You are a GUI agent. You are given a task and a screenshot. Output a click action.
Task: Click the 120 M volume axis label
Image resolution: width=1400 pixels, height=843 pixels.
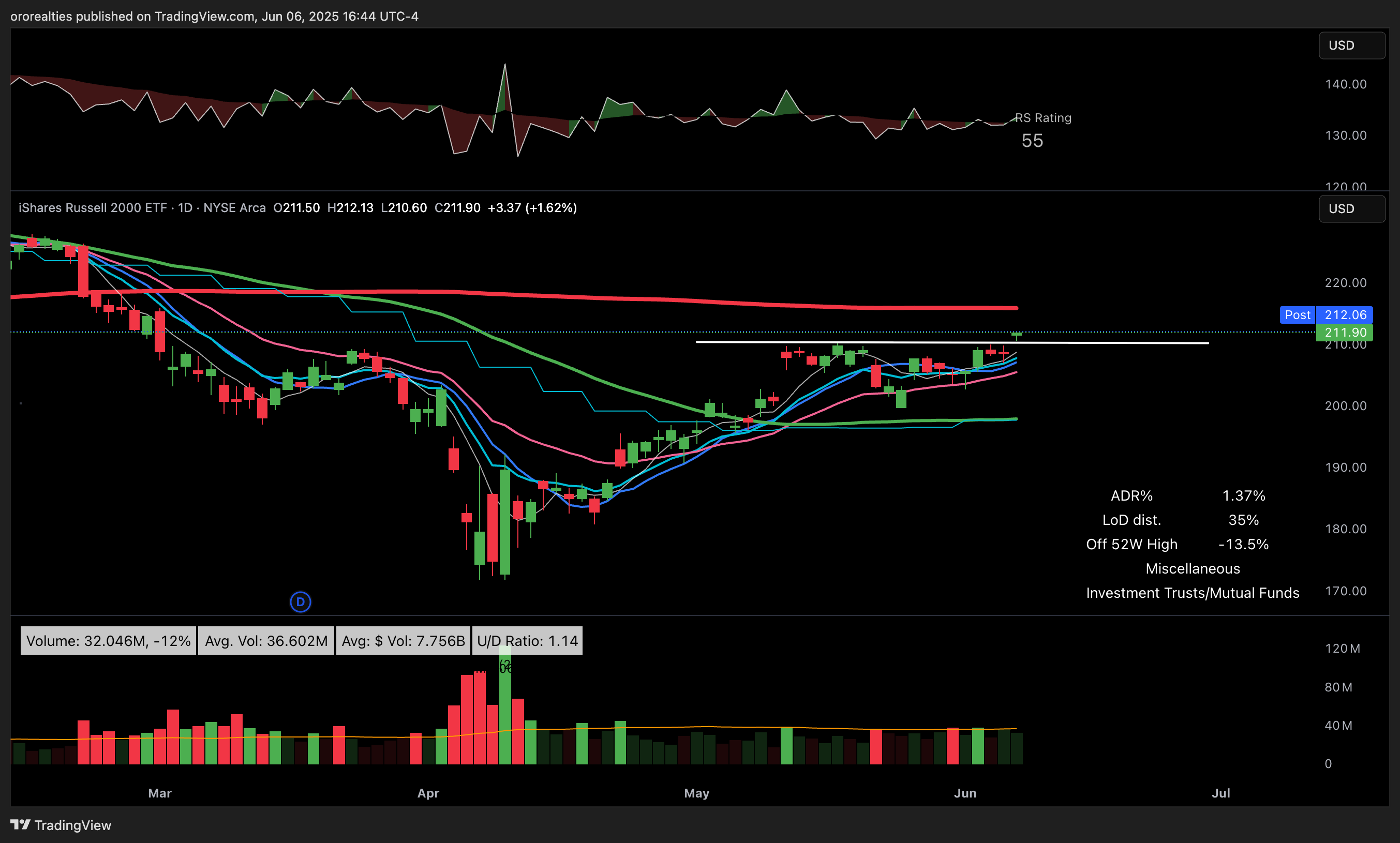(1342, 649)
